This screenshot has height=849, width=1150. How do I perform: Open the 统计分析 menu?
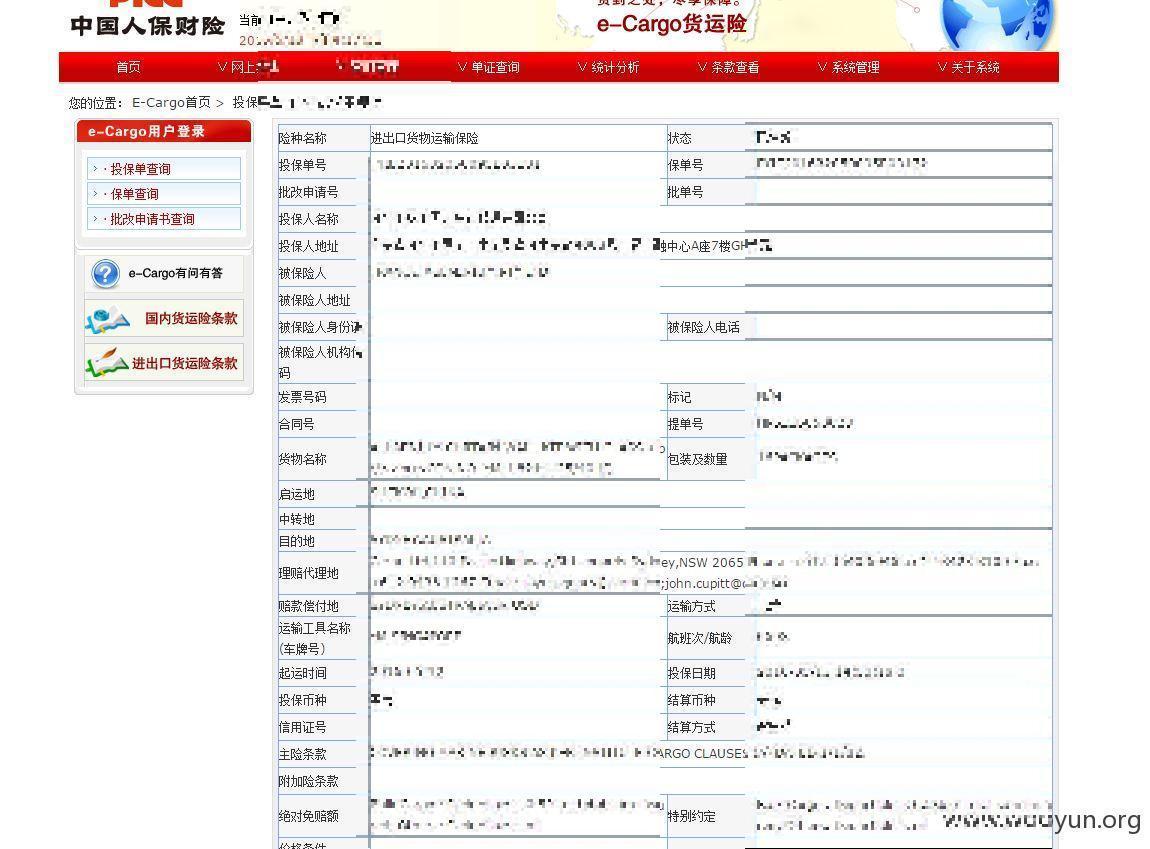click(609, 67)
